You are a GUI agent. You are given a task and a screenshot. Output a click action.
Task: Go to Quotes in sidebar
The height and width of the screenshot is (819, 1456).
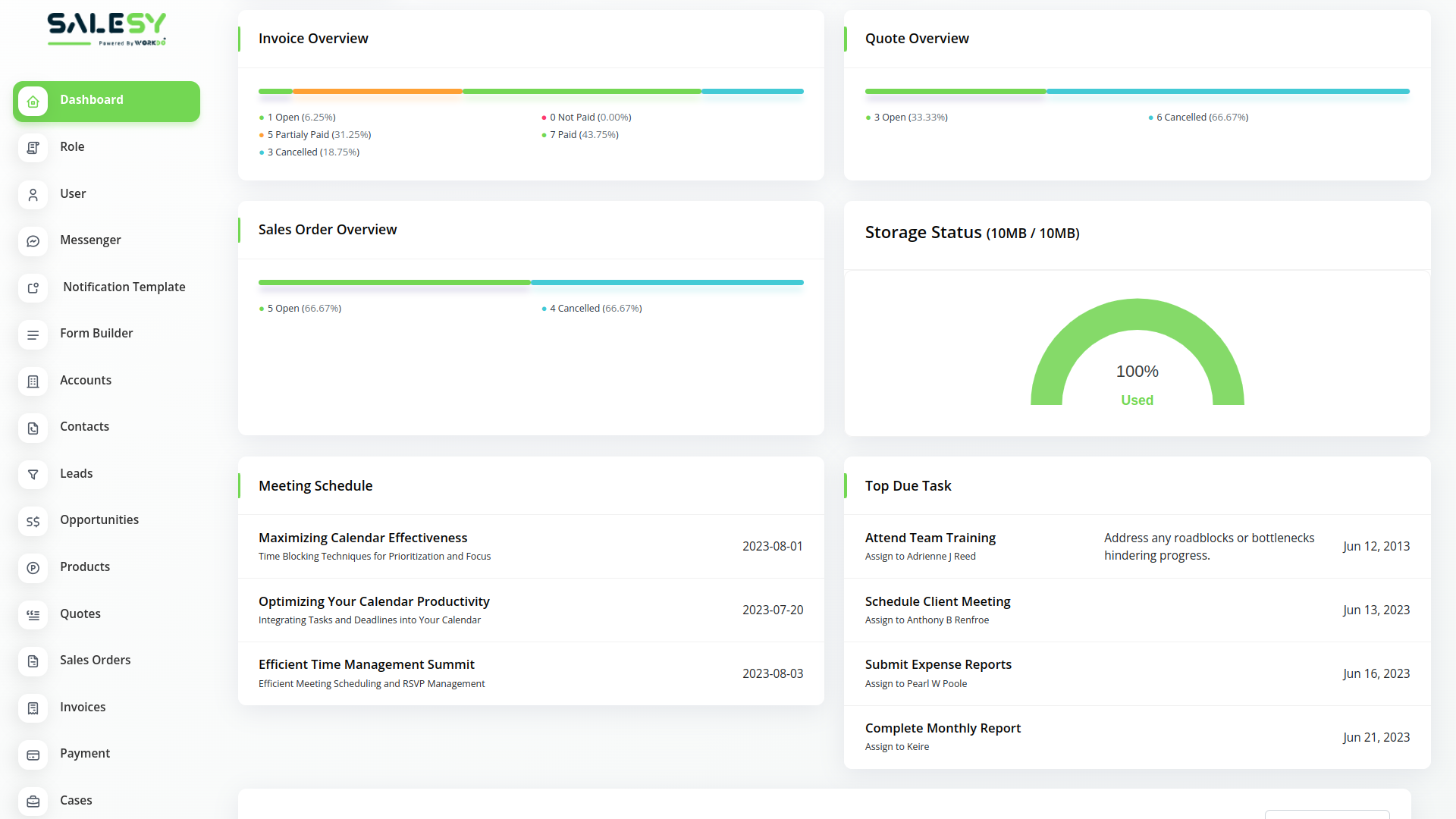[80, 614]
